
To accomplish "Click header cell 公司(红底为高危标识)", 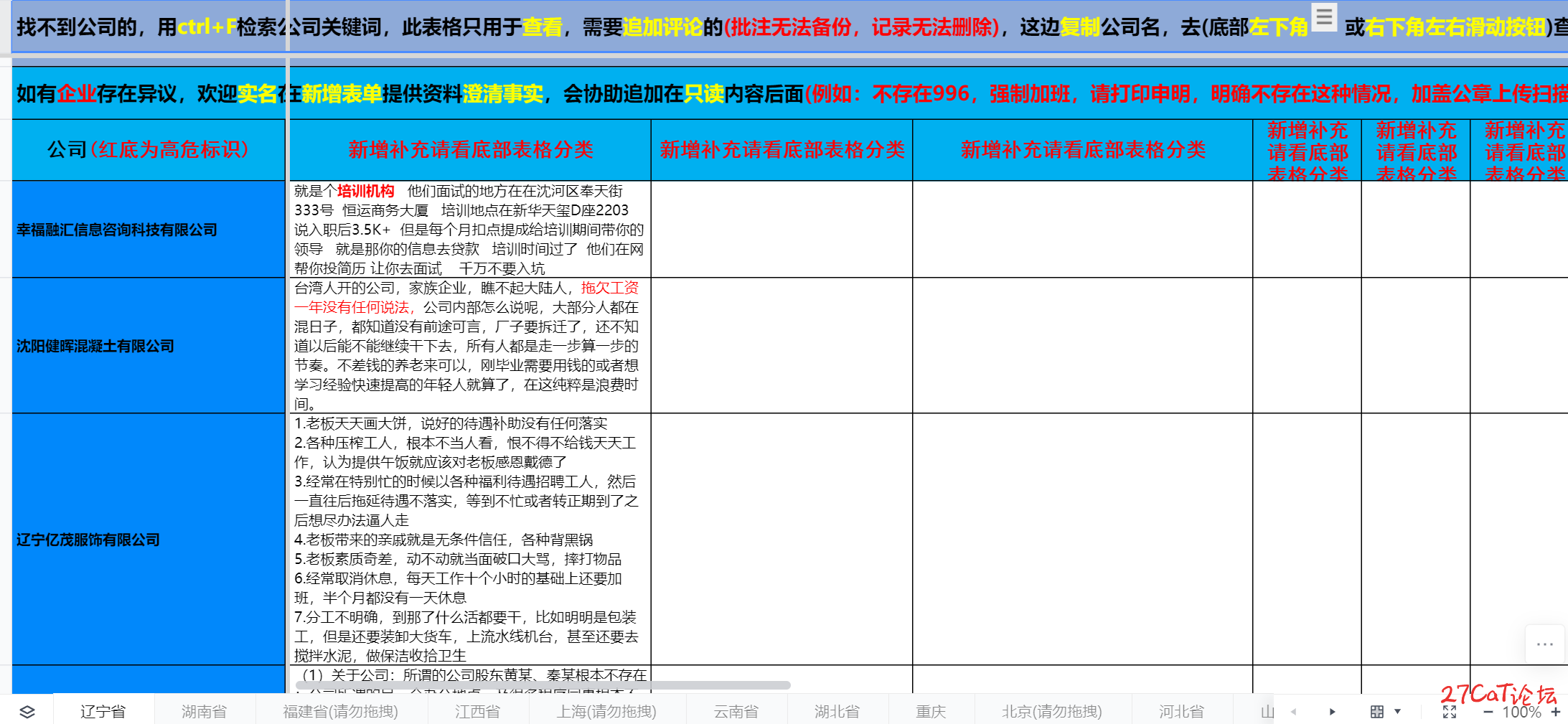I will point(149,150).
